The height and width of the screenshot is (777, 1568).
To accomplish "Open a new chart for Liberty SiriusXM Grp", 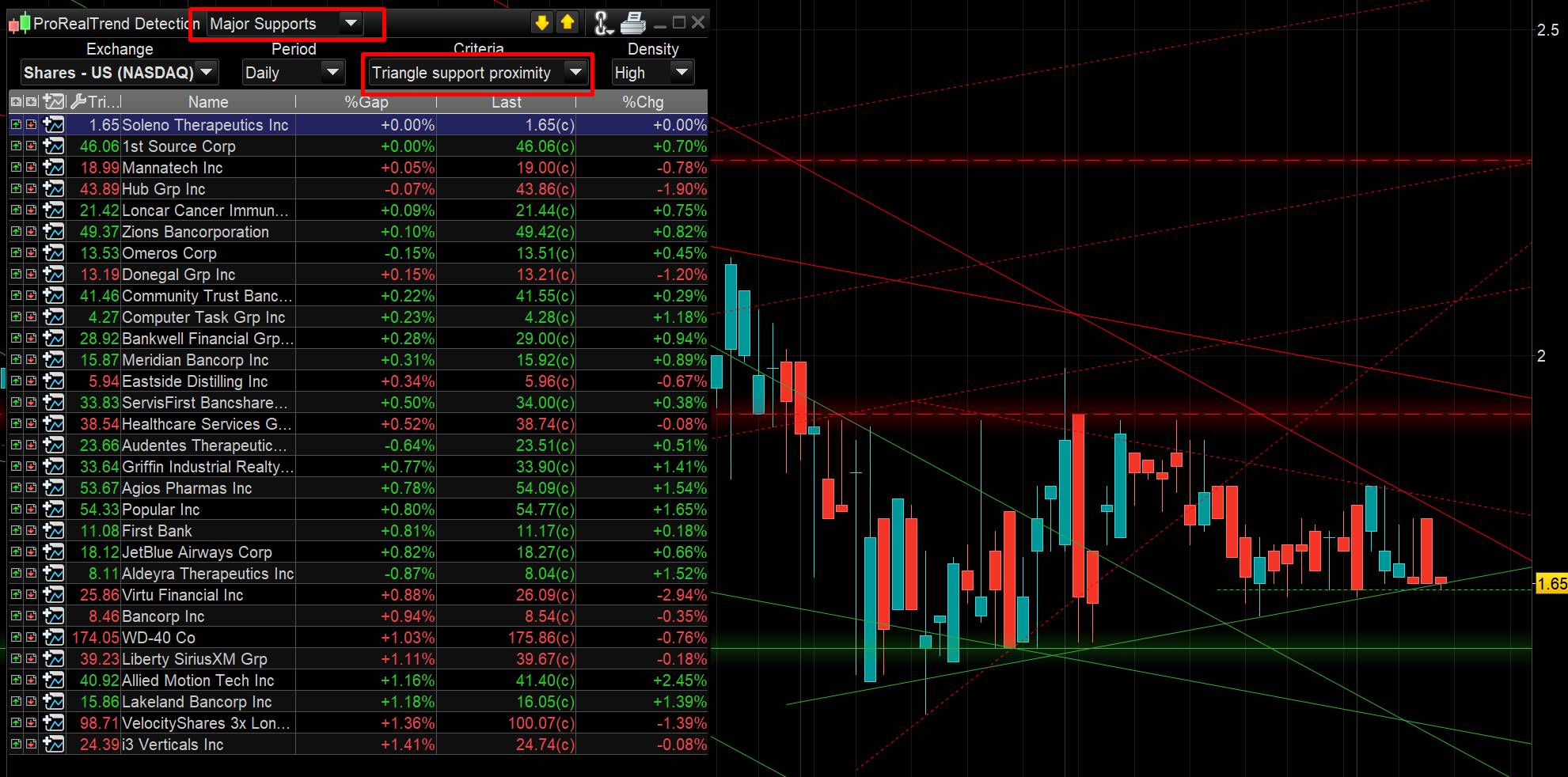I will point(54,659).
